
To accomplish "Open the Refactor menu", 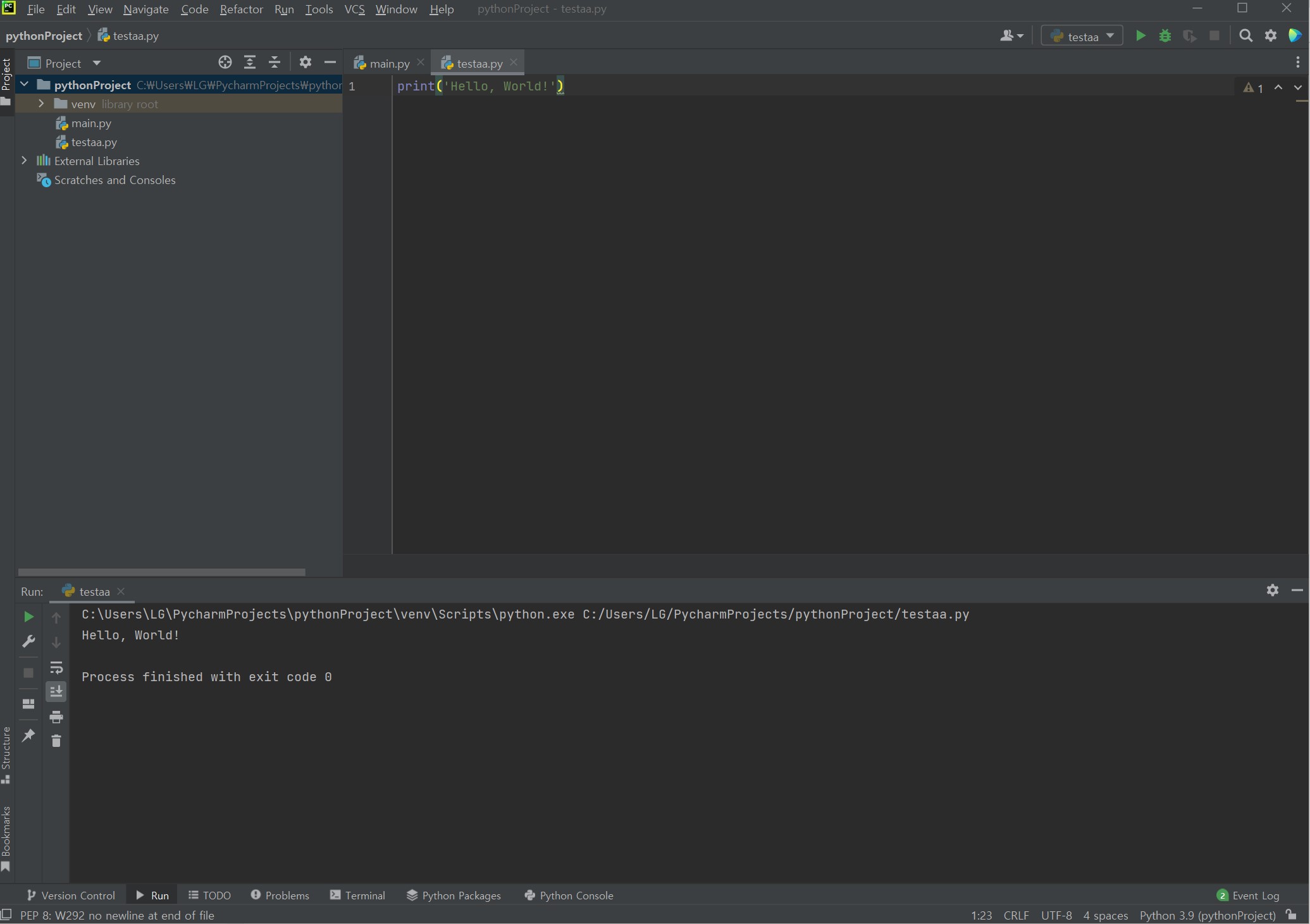I will pyautogui.click(x=241, y=9).
